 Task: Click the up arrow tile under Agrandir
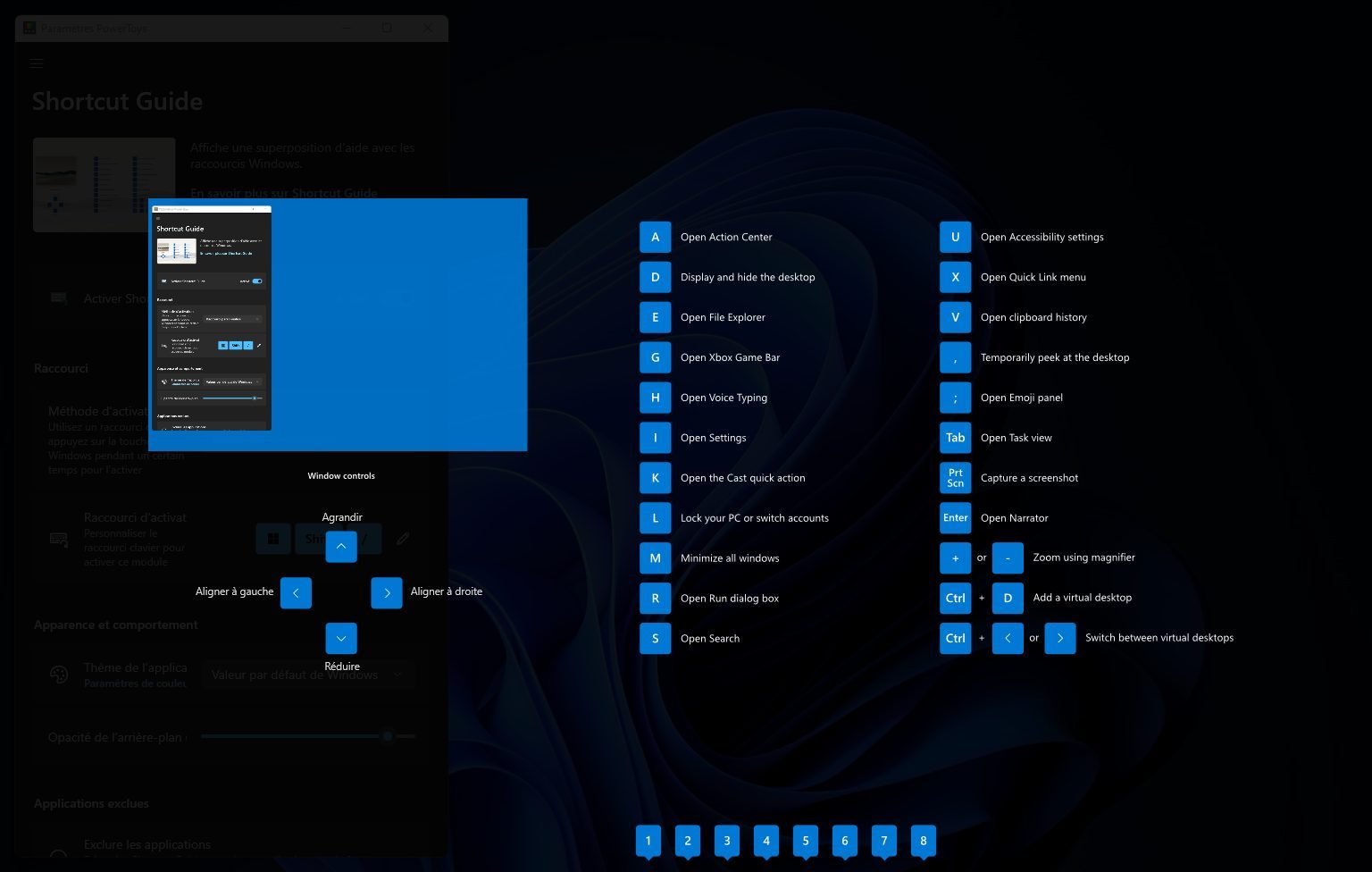coord(341,547)
